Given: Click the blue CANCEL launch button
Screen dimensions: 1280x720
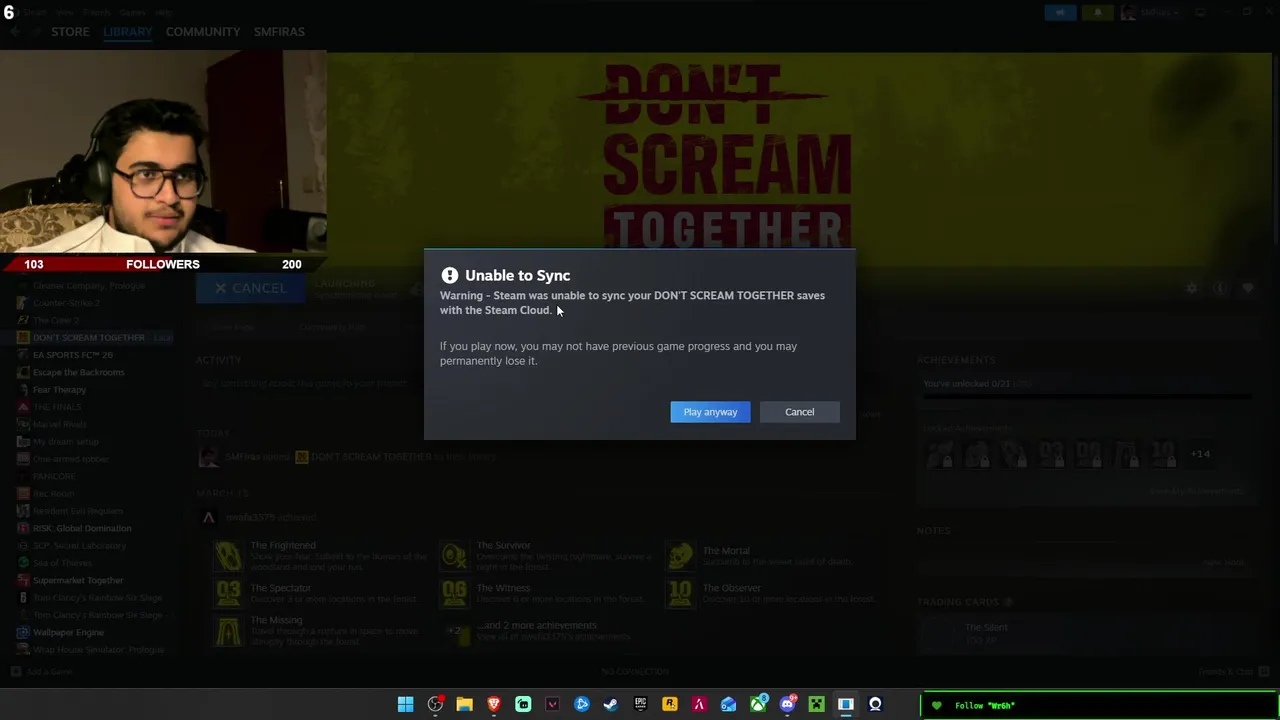Looking at the screenshot, I should [x=250, y=288].
